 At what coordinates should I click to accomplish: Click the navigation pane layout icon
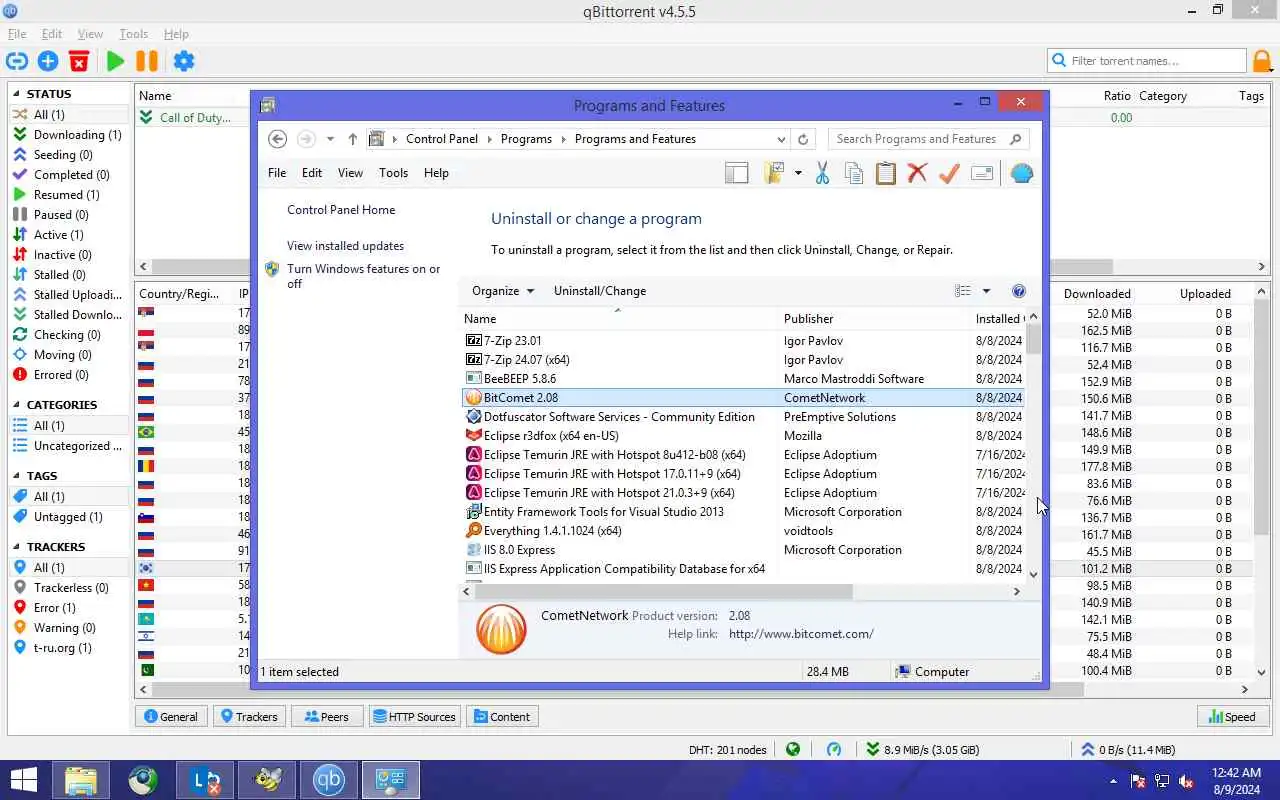click(x=737, y=173)
